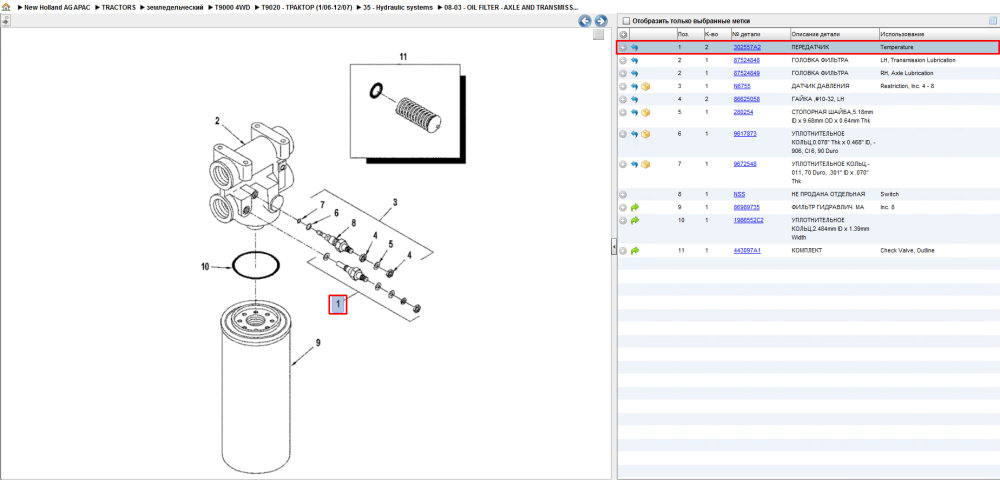The height and width of the screenshot is (480, 1000).
Task: Open part number 443897A1 link
Action: (747, 251)
